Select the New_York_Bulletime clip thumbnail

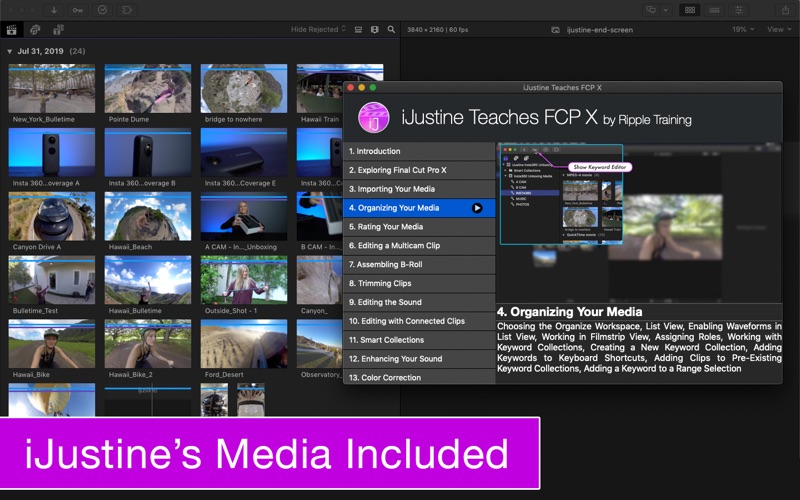[52, 88]
